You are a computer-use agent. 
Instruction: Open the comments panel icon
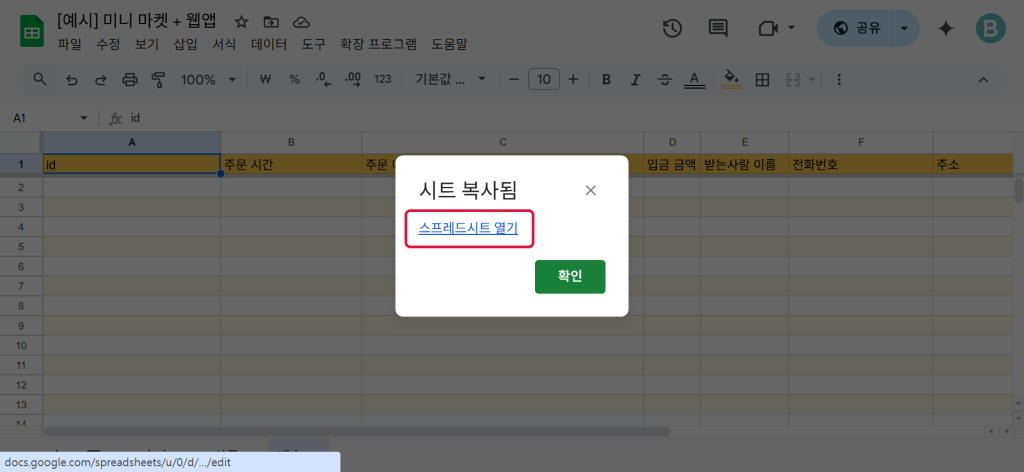718,28
